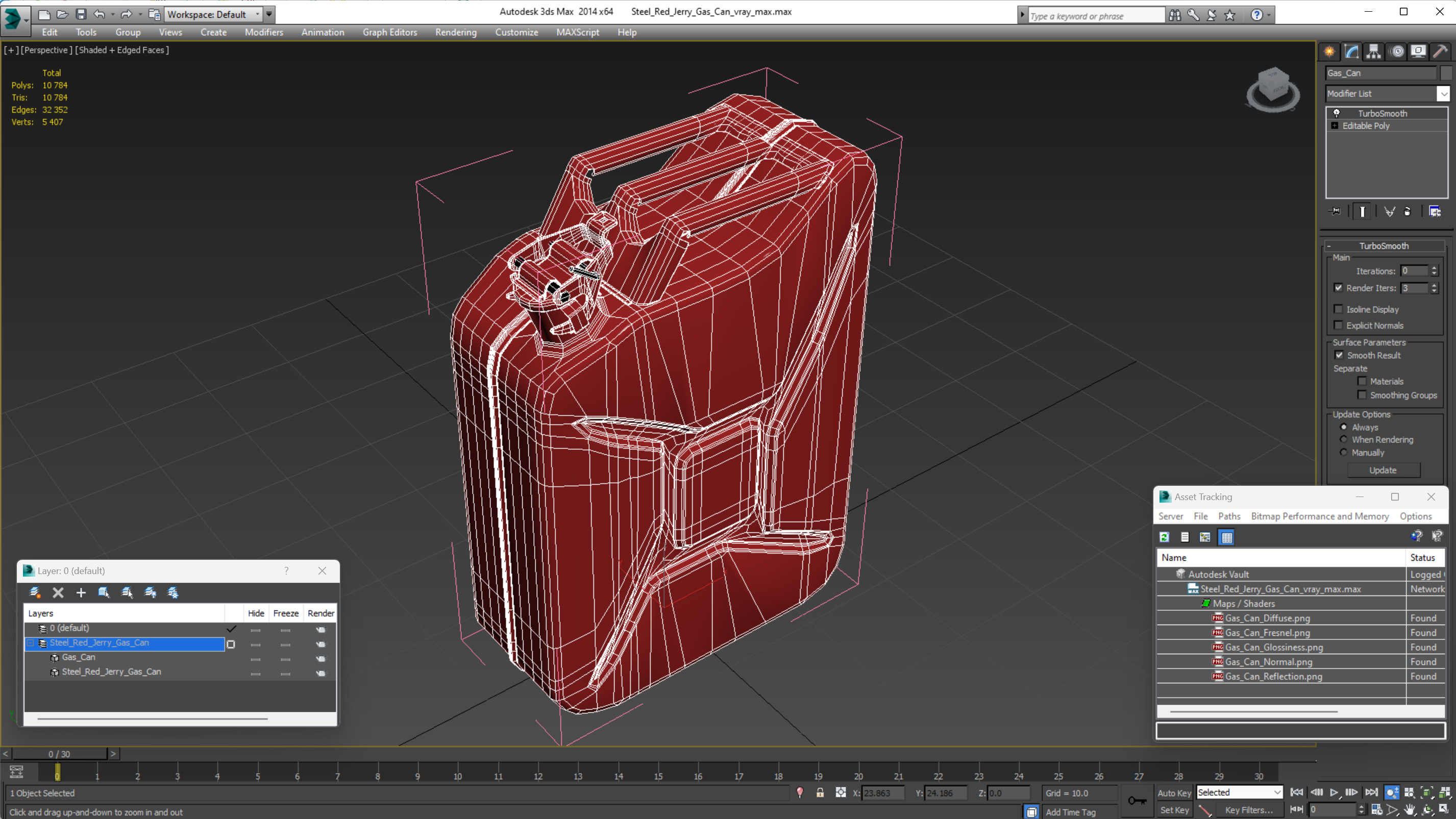Click Undo arrow in quick toolbar
This screenshot has height=819, width=1456.
point(100,15)
